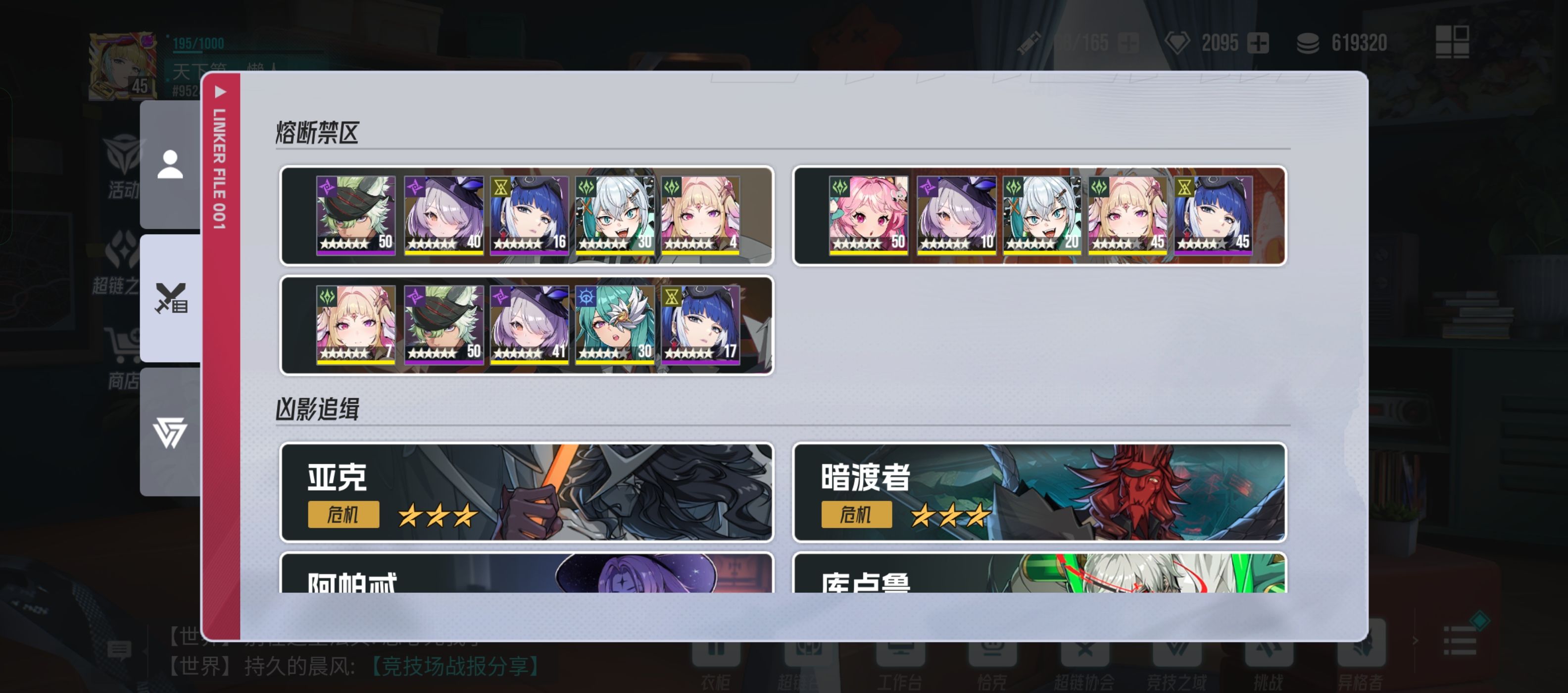Open the list menu icon bottom right
This screenshot has width=1568, height=693.
point(1459,641)
